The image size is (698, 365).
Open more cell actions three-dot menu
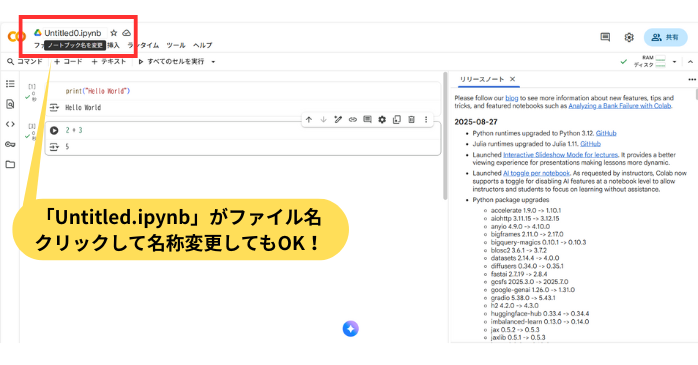click(426, 119)
